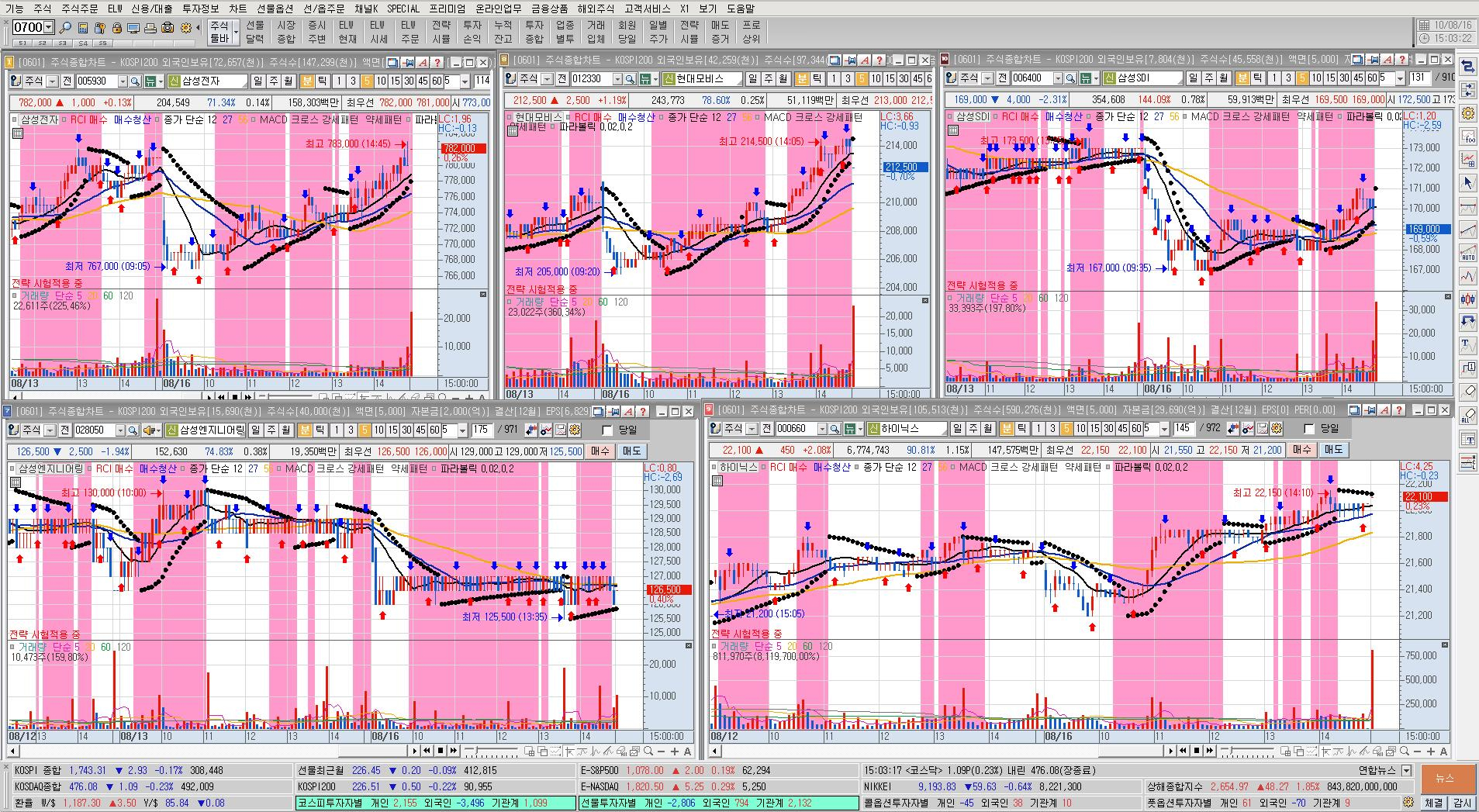
Task: Click 매수 buy button in 하이닉스 chart
Action: coord(1301,450)
